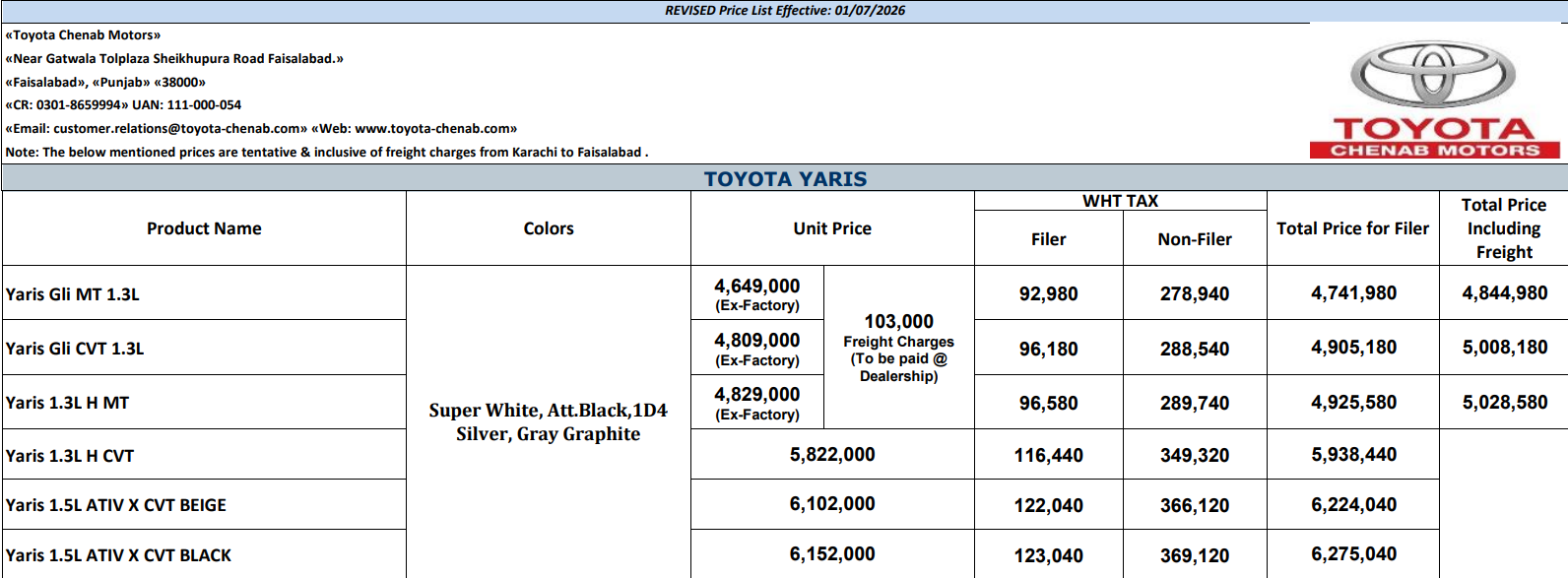The image size is (1568, 578).
Task: Click the 103,000 Freight Charges cell
Action: (899, 348)
